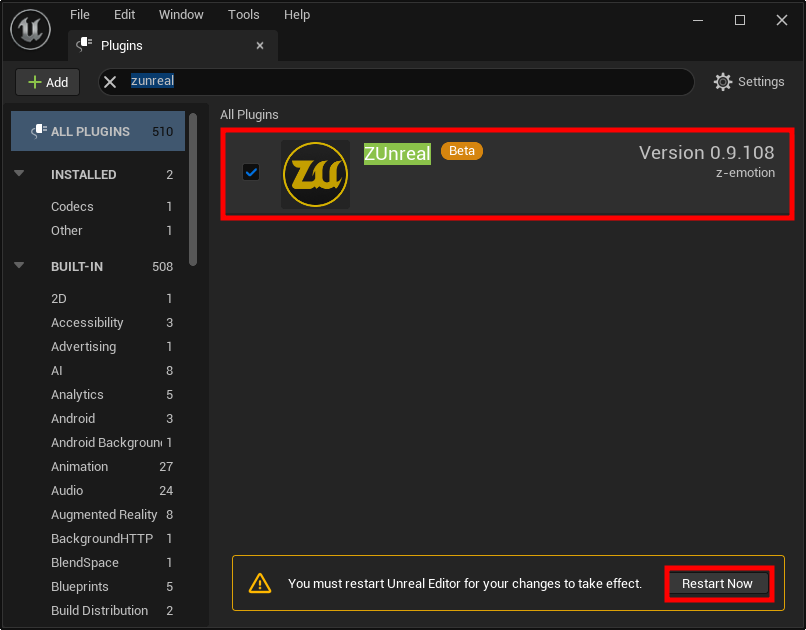Click the Unreal Engine logo icon
The height and width of the screenshot is (630, 806).
[x=31, y=29]
